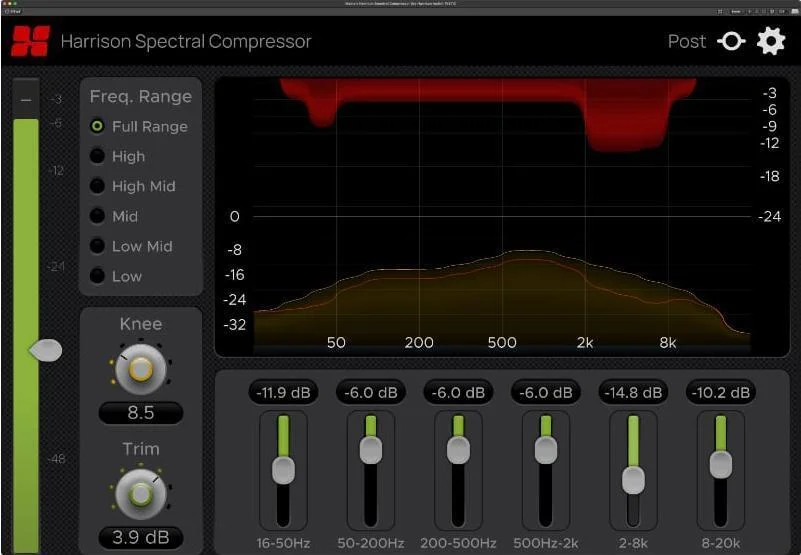Click the Post label

point(687,41)
